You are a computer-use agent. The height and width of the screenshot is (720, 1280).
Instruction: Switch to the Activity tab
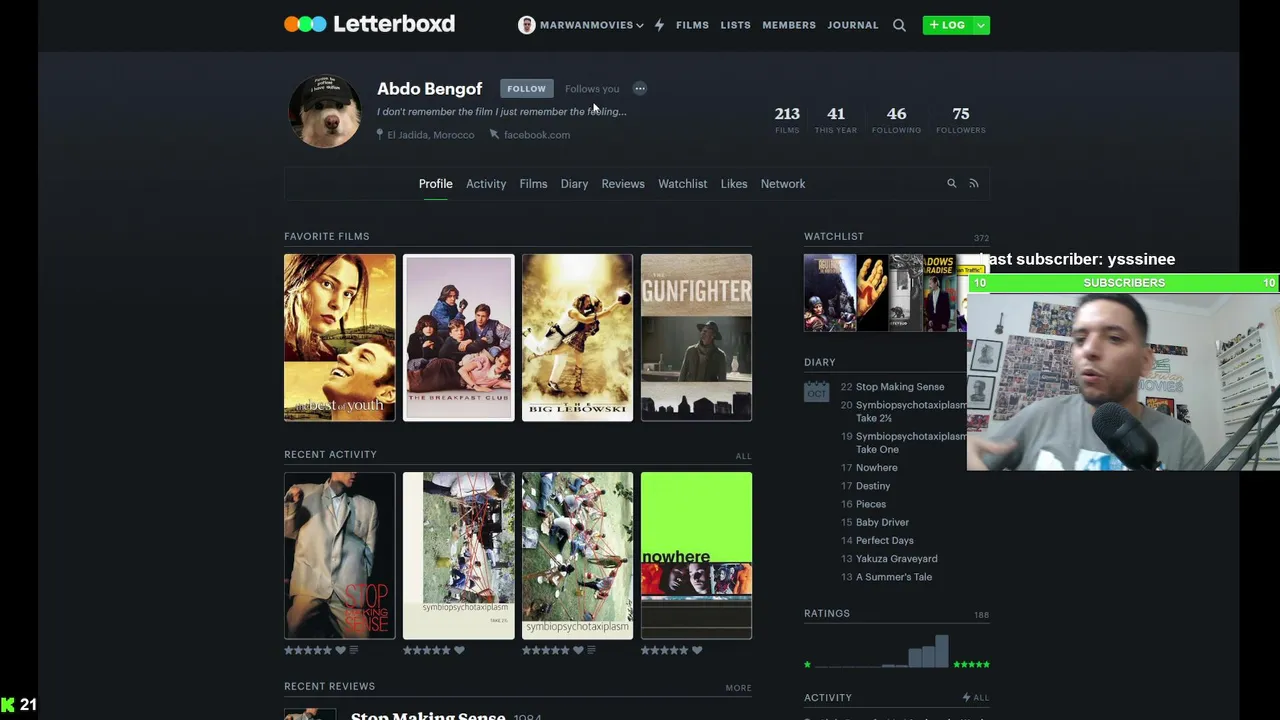point(486,184)
